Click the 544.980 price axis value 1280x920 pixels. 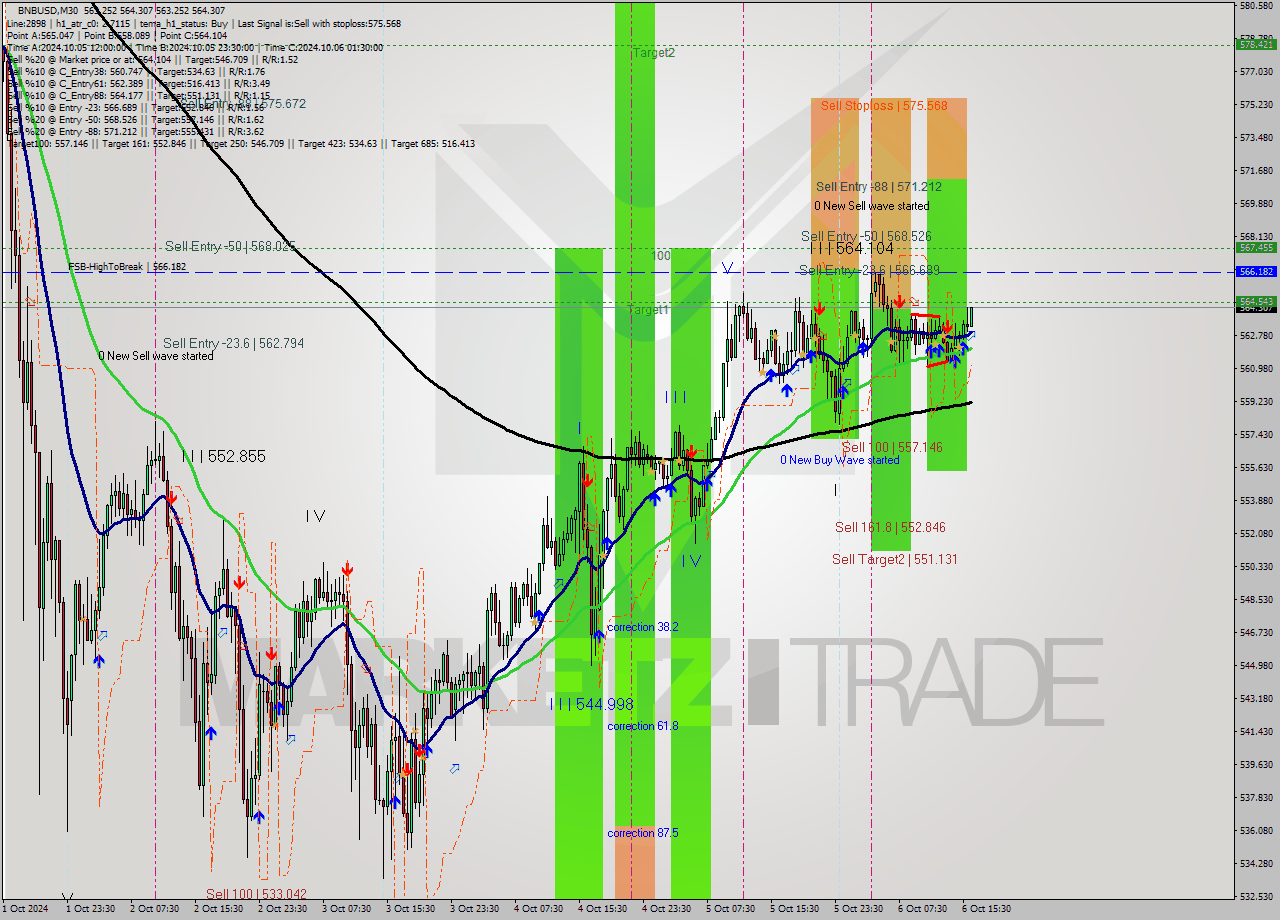click(1256, 665)
